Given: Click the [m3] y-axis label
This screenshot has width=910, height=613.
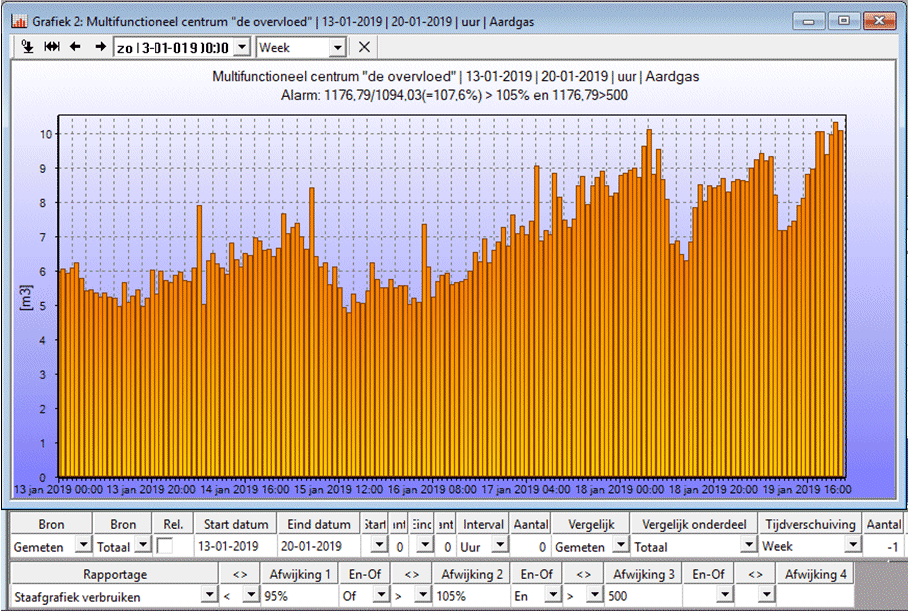Looking at the screenshot, I should point(26,297).
